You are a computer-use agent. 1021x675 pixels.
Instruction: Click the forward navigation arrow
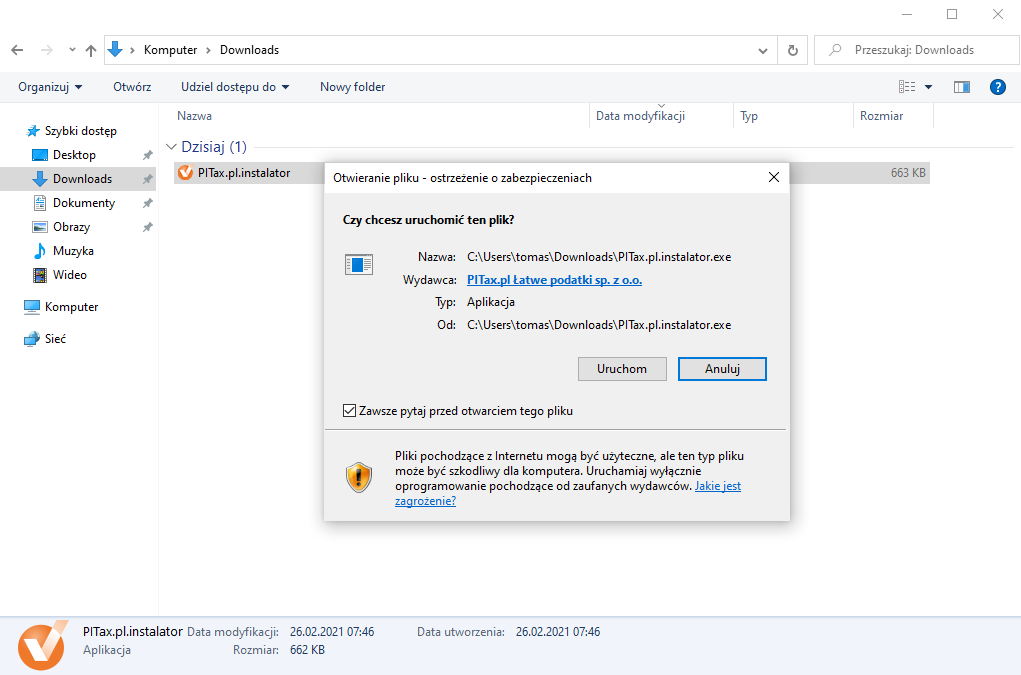[x=46, y=50]
